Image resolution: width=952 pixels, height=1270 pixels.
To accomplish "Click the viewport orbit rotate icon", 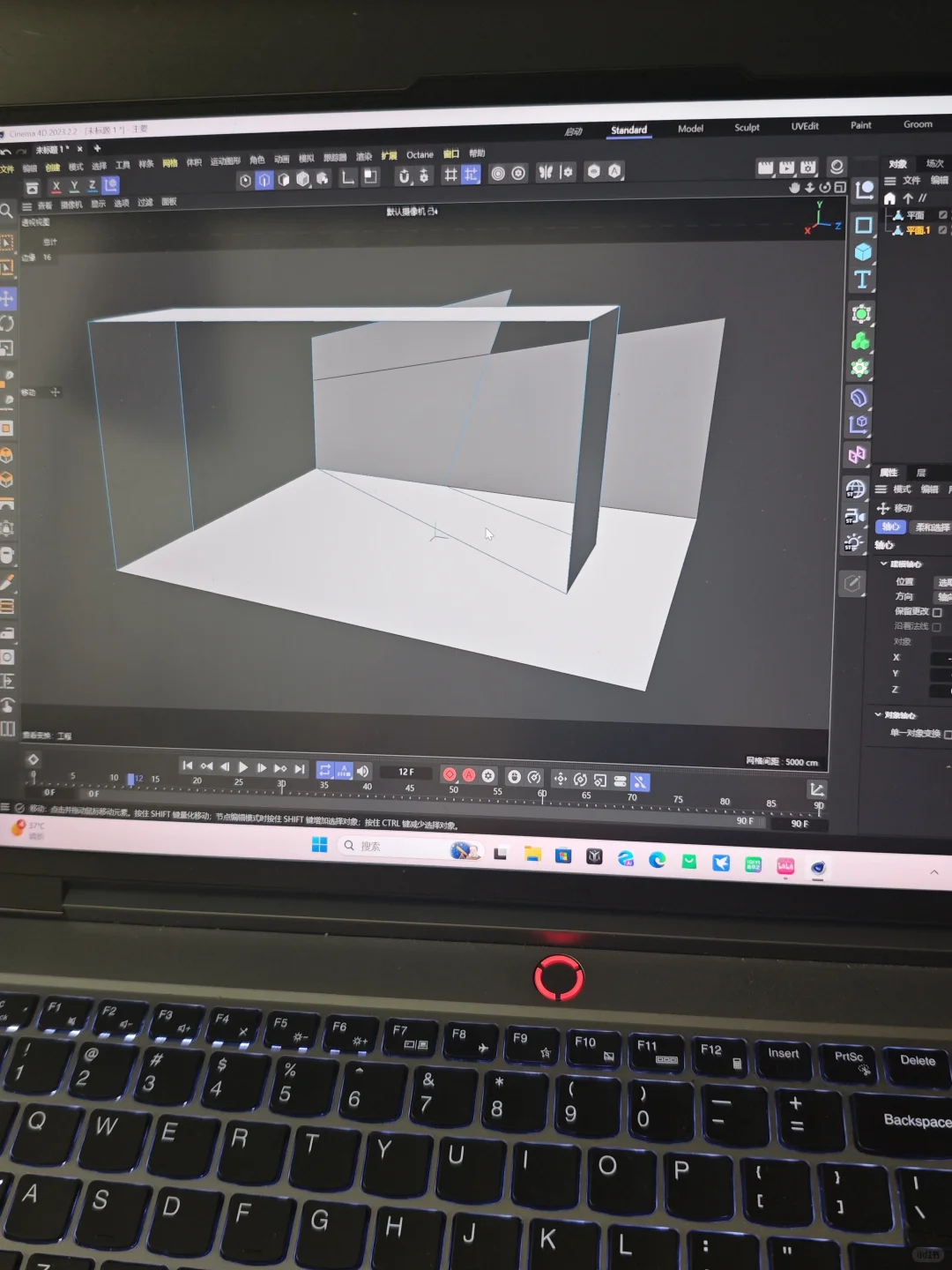I will 825,187.
